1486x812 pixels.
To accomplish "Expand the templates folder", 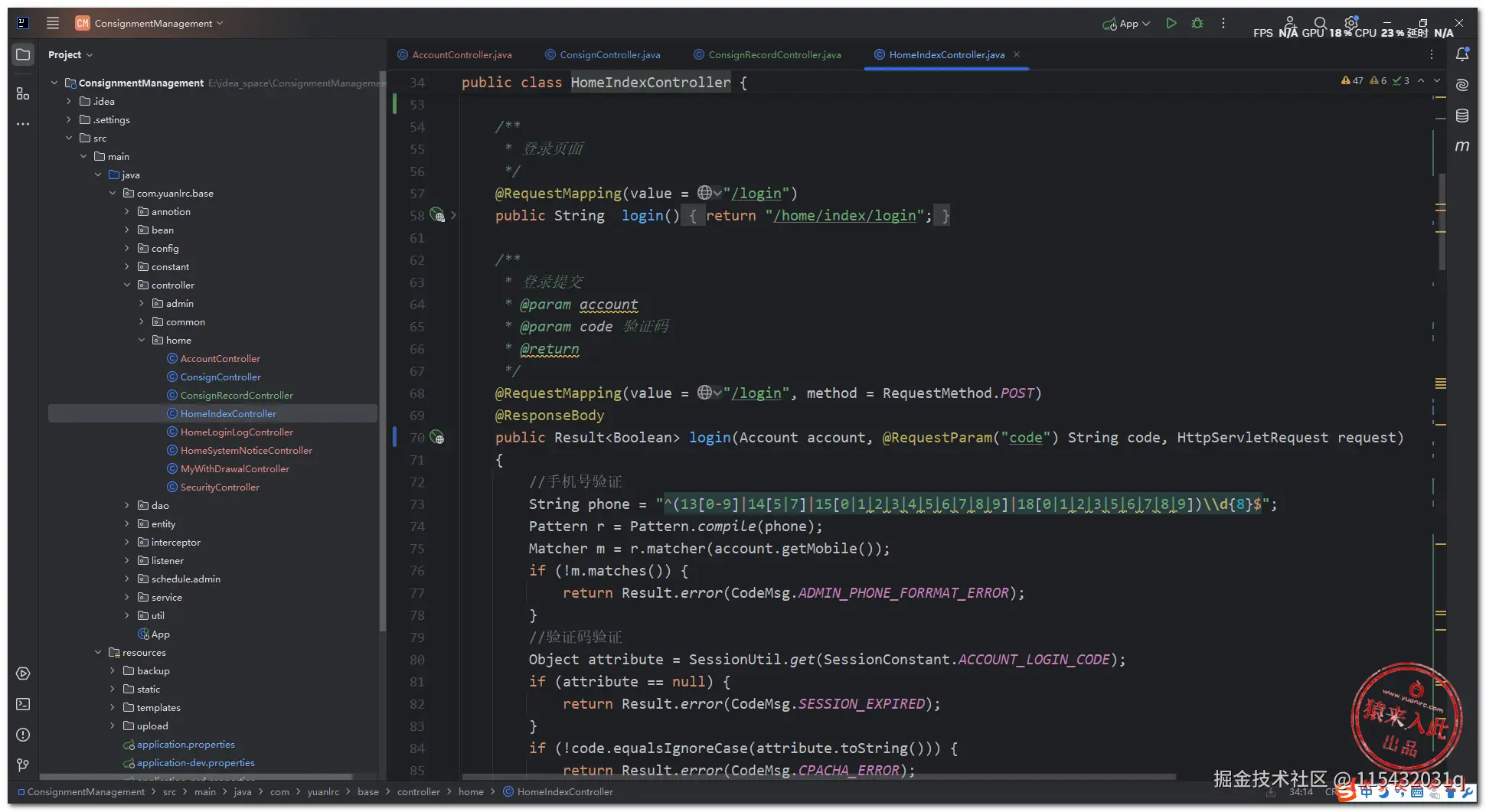I will [x=113, y=707].
